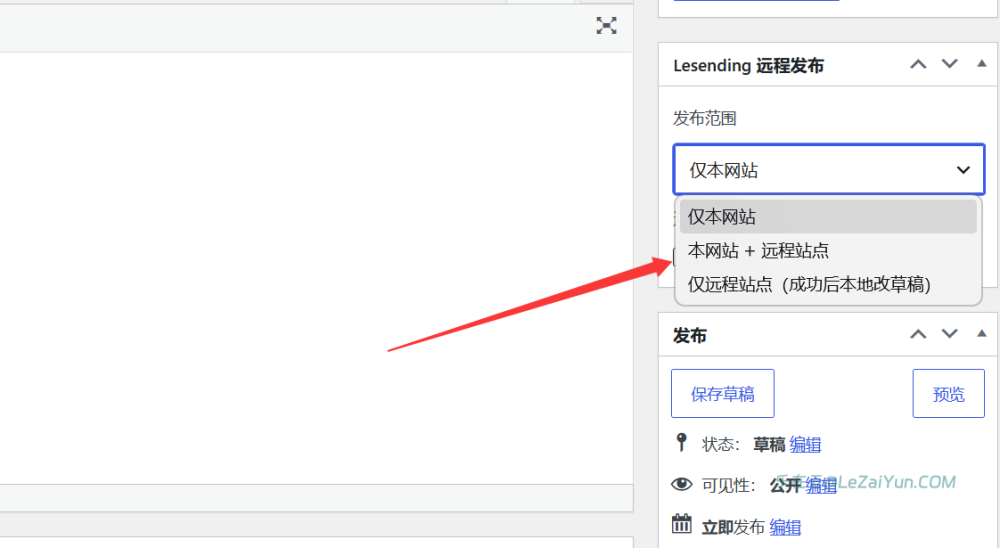
Task: Collapse the 发布 panel
Action: click(982, 334)
